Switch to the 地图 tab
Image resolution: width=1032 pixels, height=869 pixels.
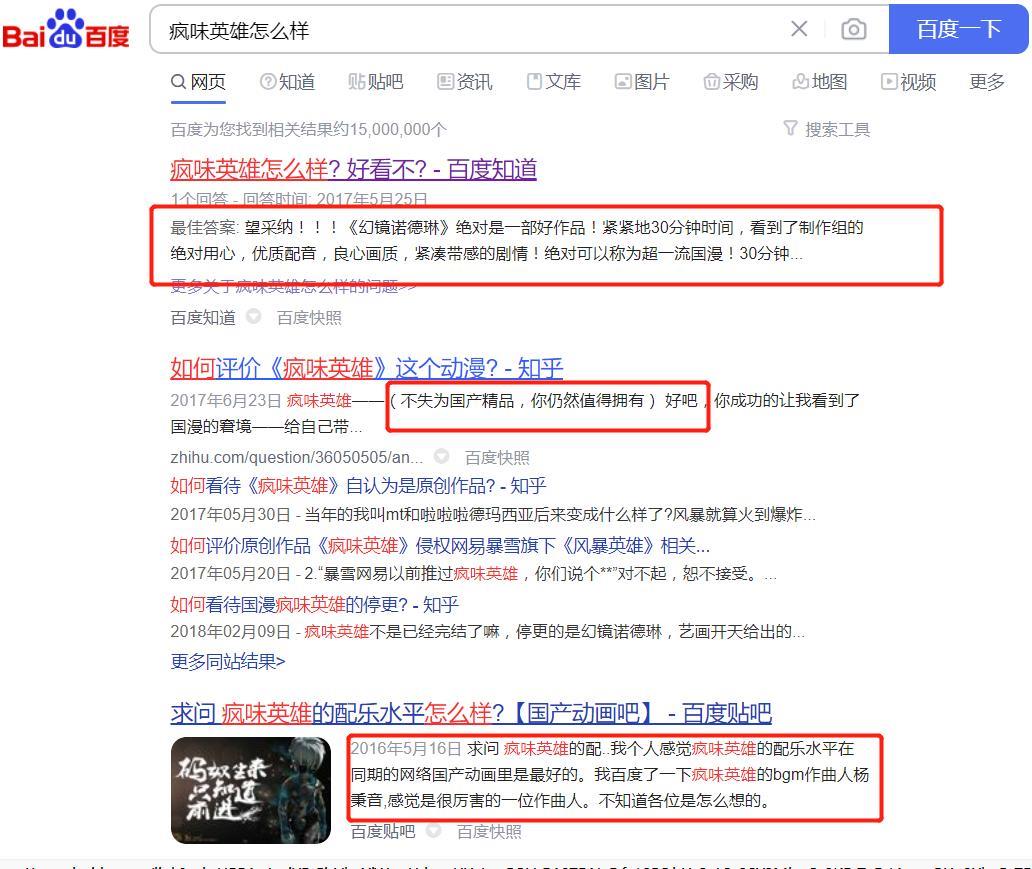[x=819, y=82]
